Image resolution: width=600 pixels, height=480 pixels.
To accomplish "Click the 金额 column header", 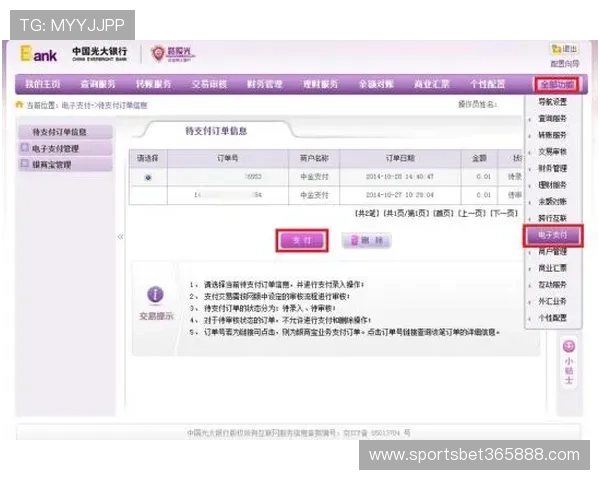I will click(479, 158).
